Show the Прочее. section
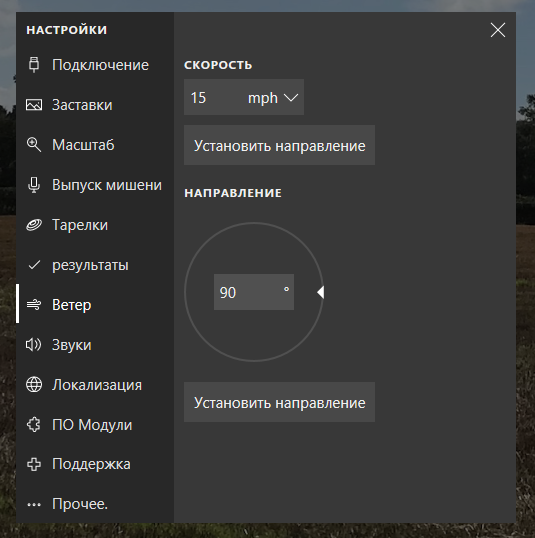535x538 pixels. tap(95, 504)
